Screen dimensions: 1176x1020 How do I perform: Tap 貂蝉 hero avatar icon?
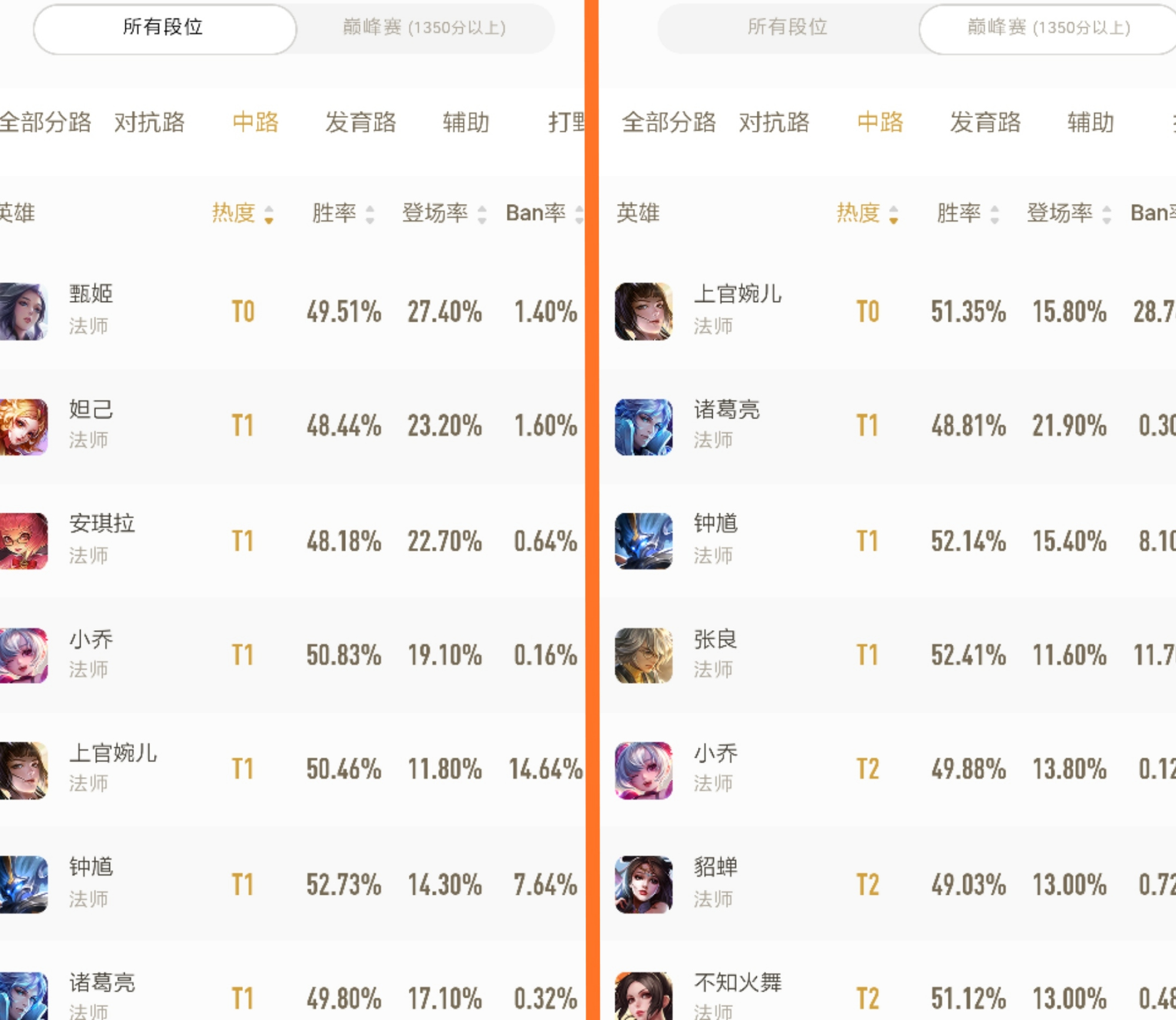[643, 884]
